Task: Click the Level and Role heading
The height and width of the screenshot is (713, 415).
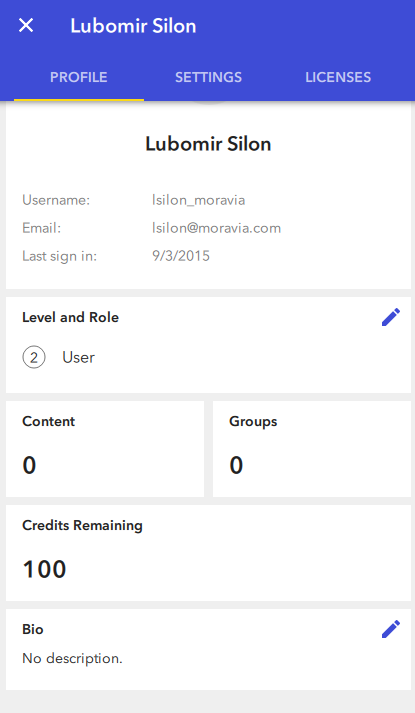Action: click(x=70, y=317)
